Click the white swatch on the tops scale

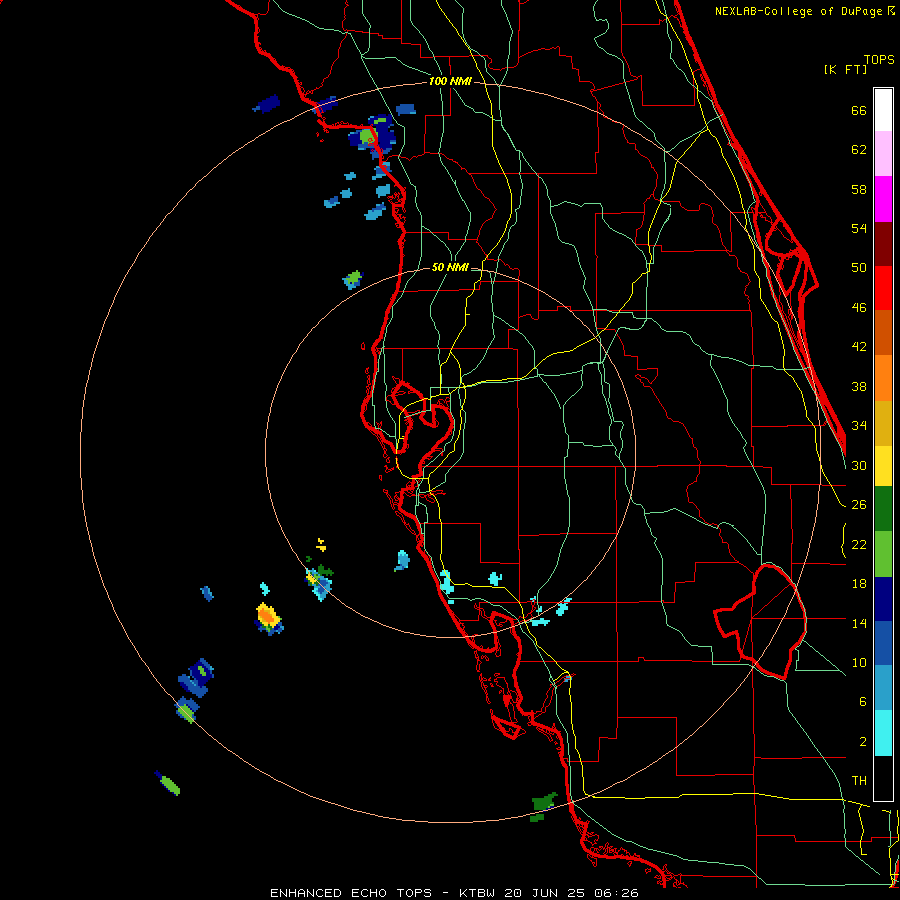(883, 110)
